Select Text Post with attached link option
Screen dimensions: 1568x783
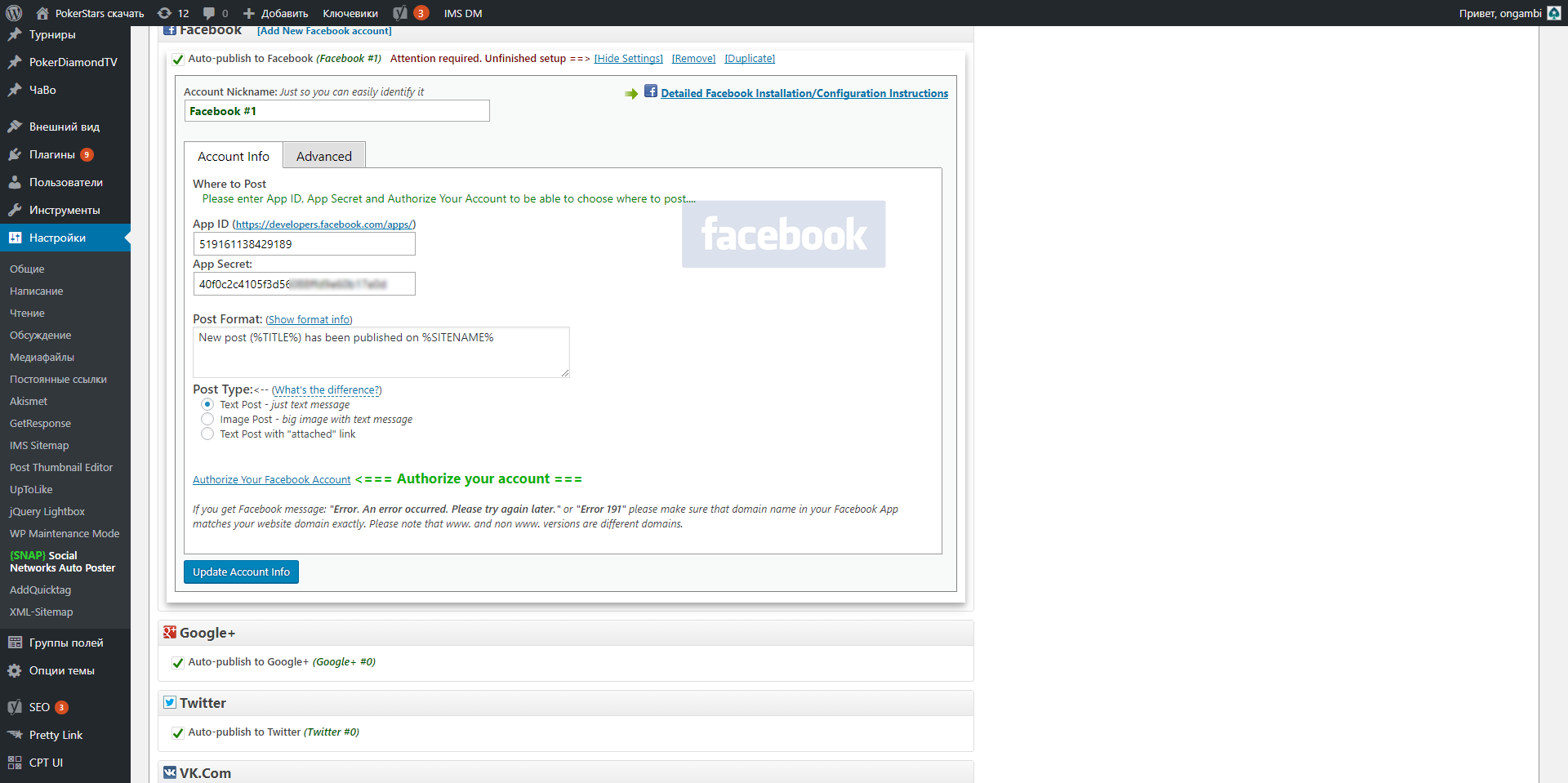pyautogui.click(x=207, y=434)
